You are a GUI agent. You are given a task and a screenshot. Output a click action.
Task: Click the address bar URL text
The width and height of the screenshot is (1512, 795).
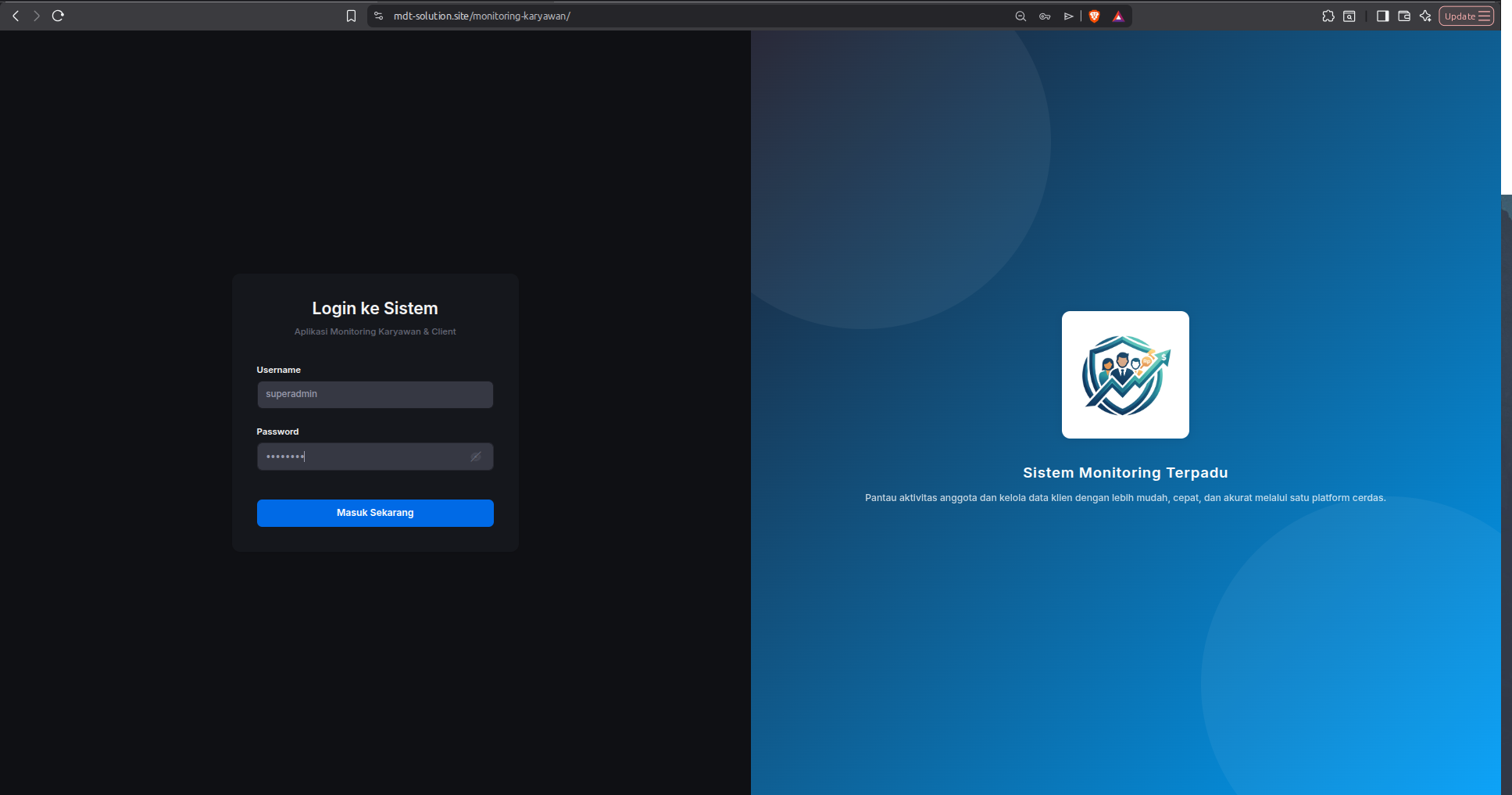482,16
